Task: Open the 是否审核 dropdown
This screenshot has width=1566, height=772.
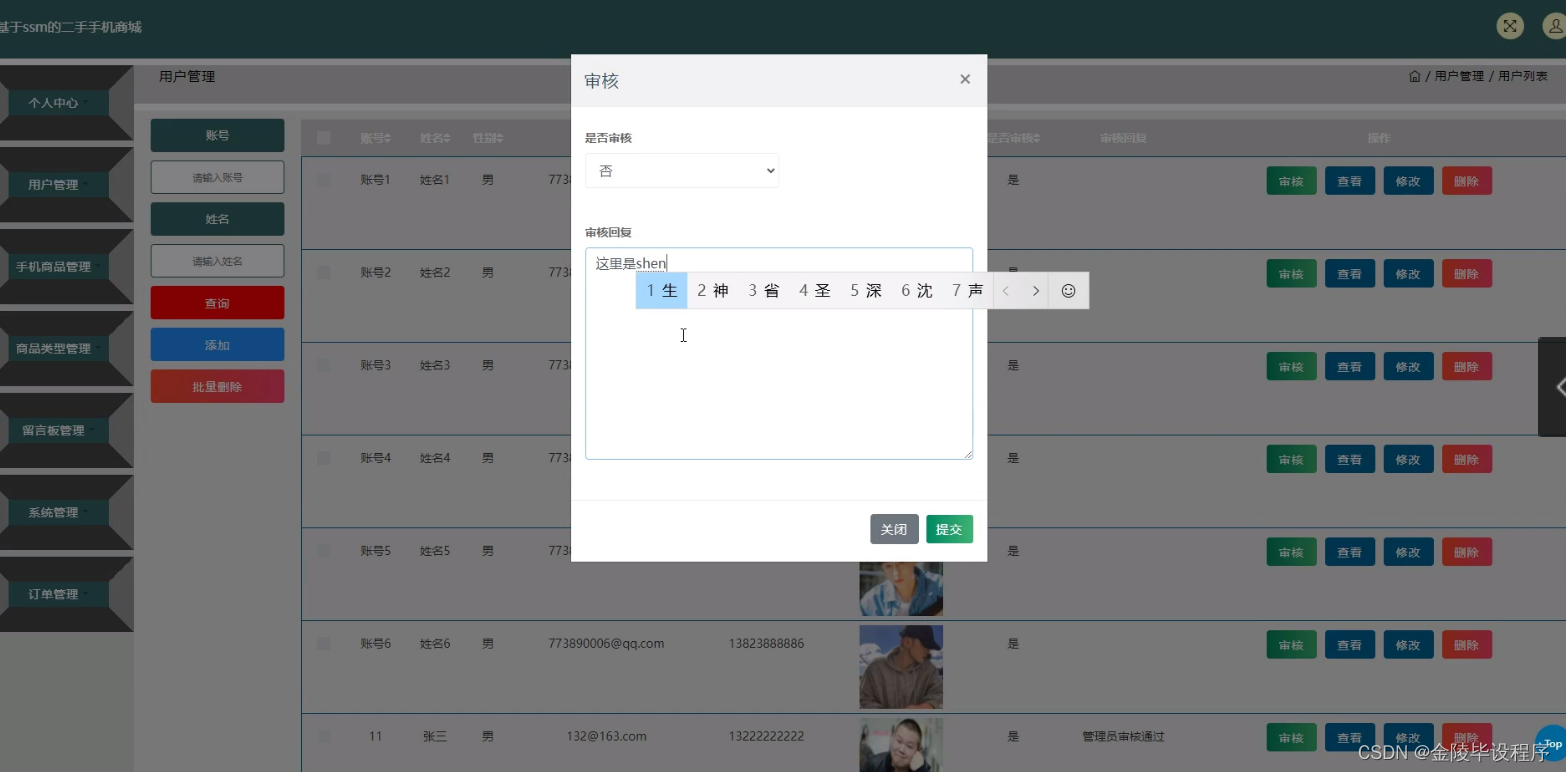Action: 681,170
